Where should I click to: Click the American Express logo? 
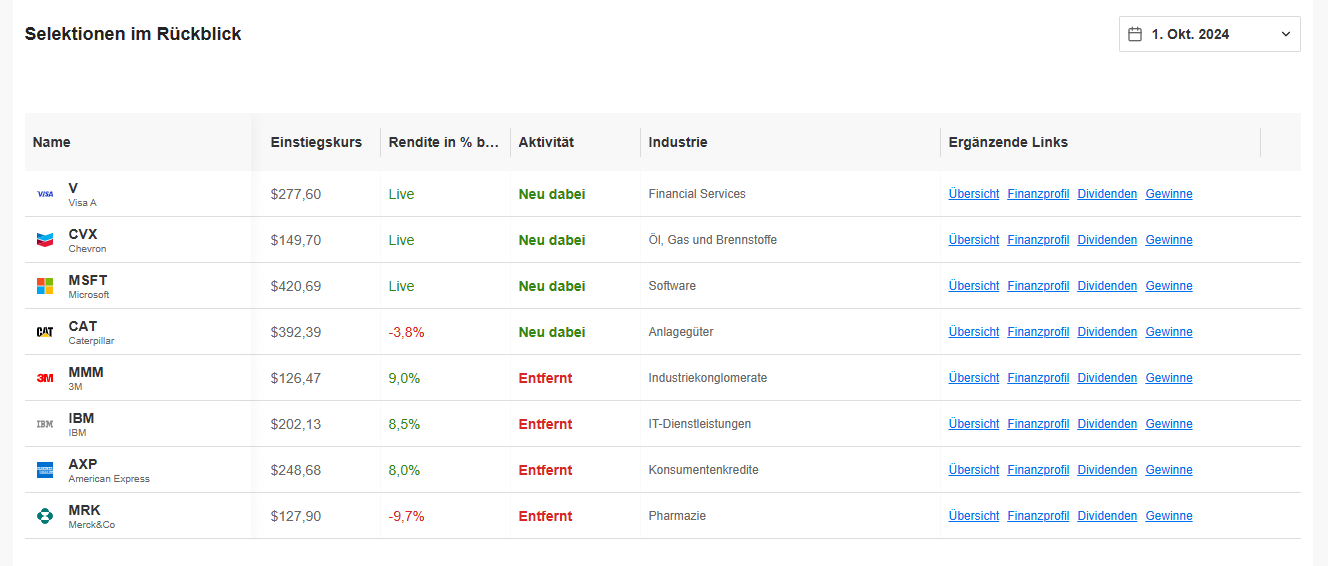(45, 470)
